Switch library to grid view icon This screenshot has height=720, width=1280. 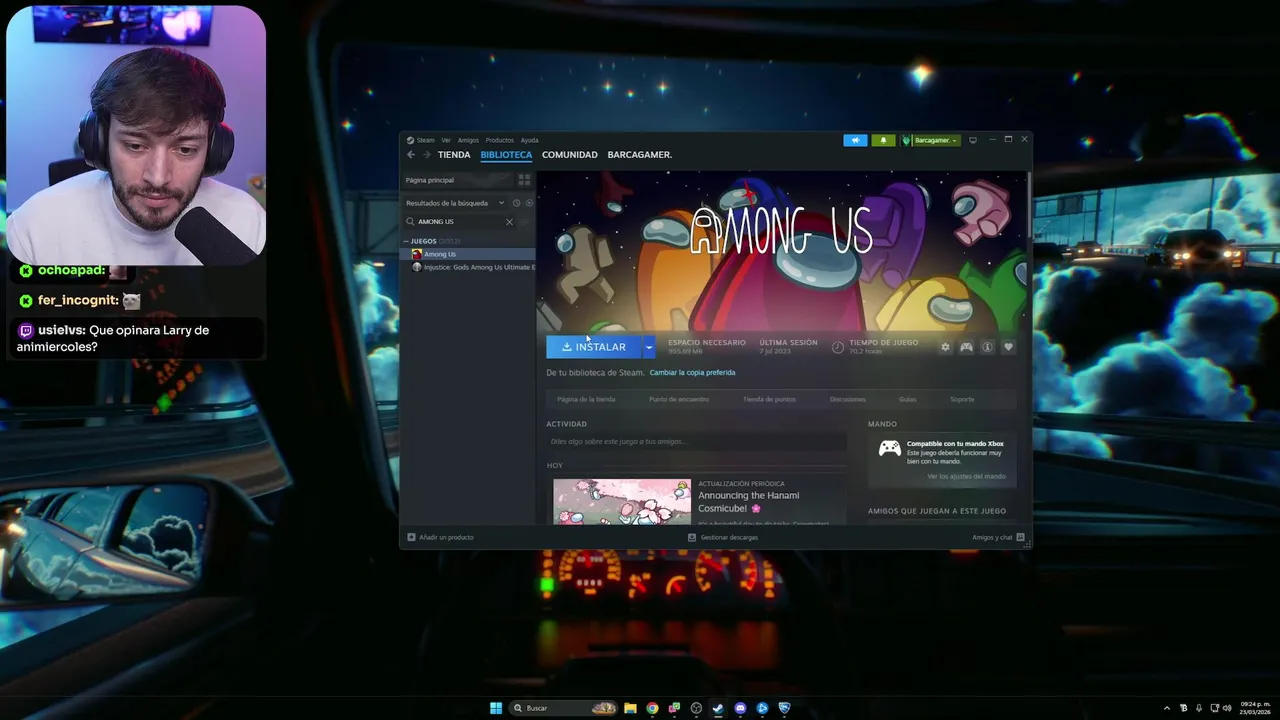[524, 180]
